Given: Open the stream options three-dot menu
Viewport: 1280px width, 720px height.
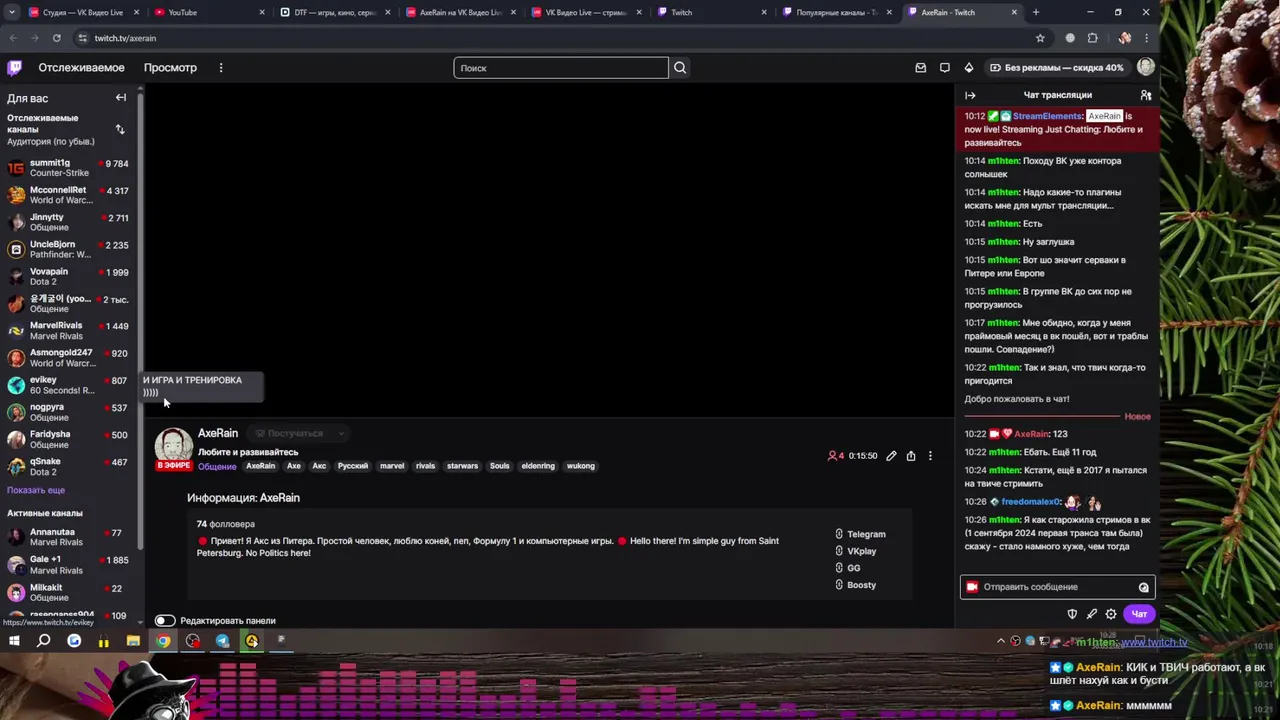Looking at the screenshot, I should pyautogui.click(x=930, y=456).
